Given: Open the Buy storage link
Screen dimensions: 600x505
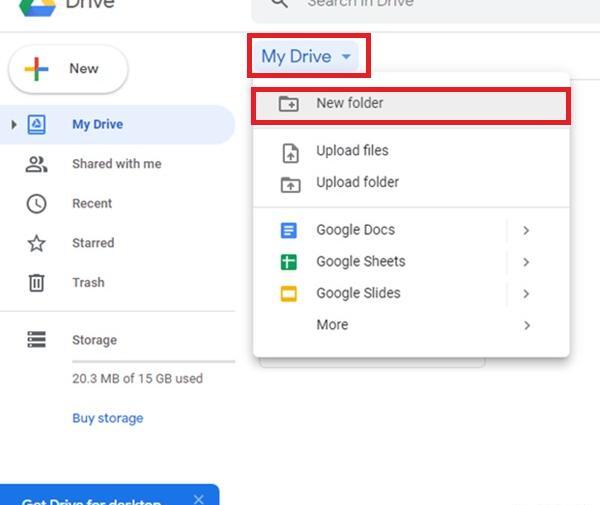Looking at the screenshot, I should (108, 418).
